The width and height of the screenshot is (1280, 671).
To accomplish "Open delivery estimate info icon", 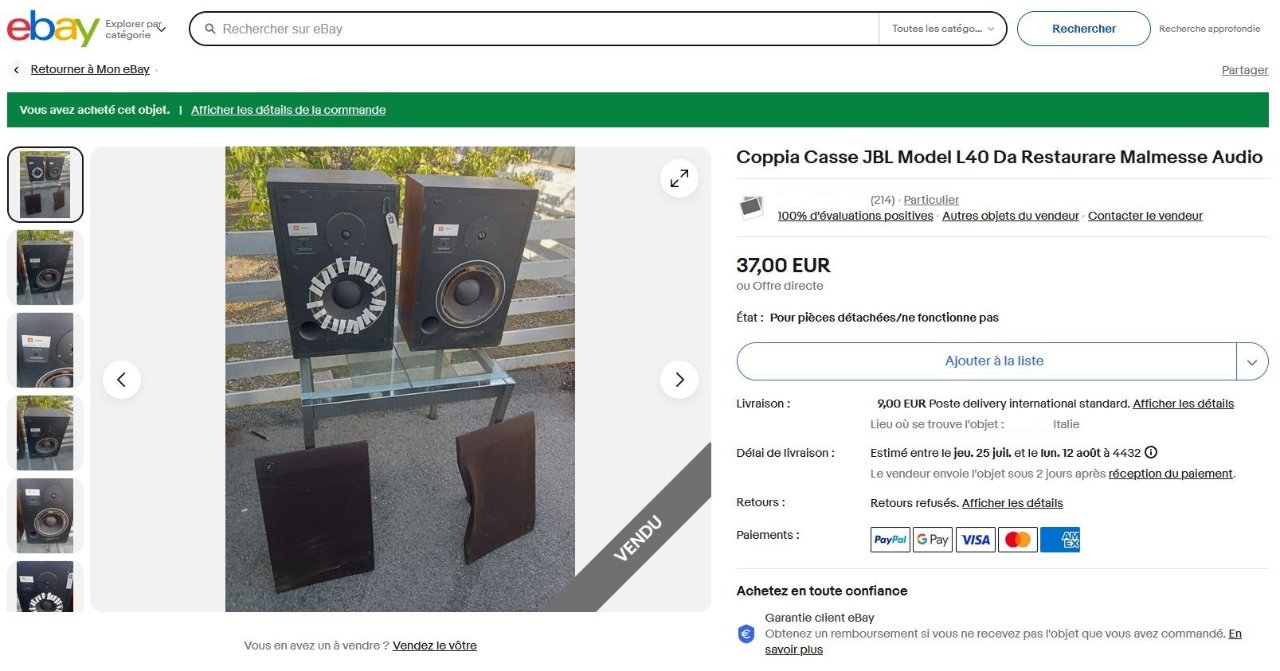I will pyautogui.click(x=1151, y=453).
